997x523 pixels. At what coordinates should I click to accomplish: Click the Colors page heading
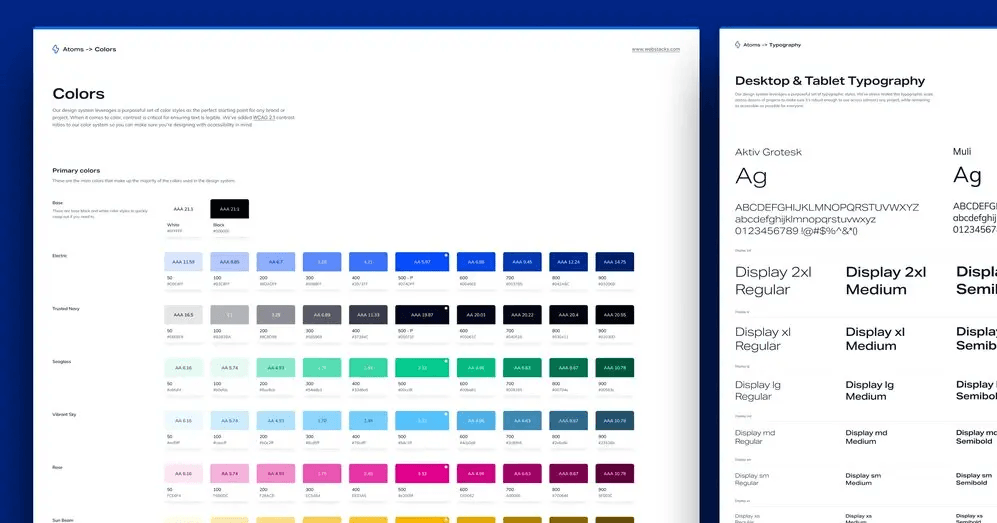[x=78, y=94]
